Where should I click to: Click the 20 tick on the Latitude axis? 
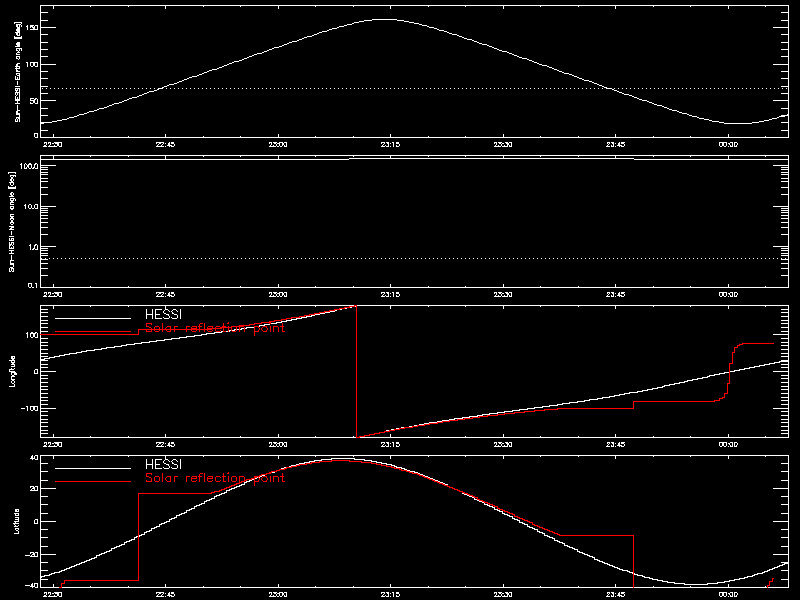tap(34, 489)
